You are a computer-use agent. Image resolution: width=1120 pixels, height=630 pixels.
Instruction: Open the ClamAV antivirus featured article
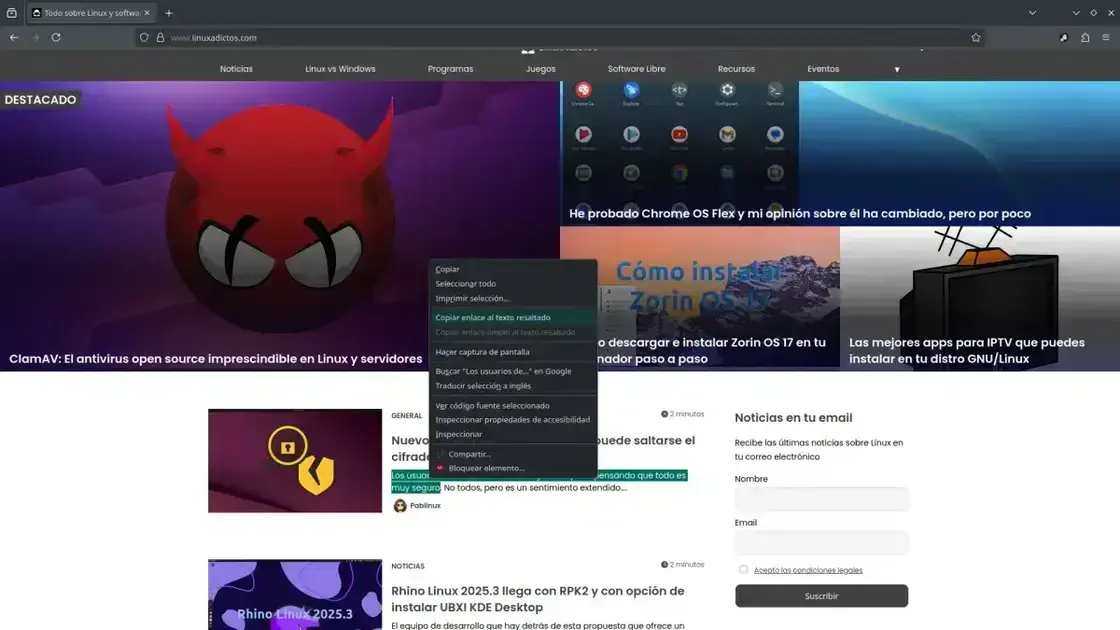[x=216, y=359]
